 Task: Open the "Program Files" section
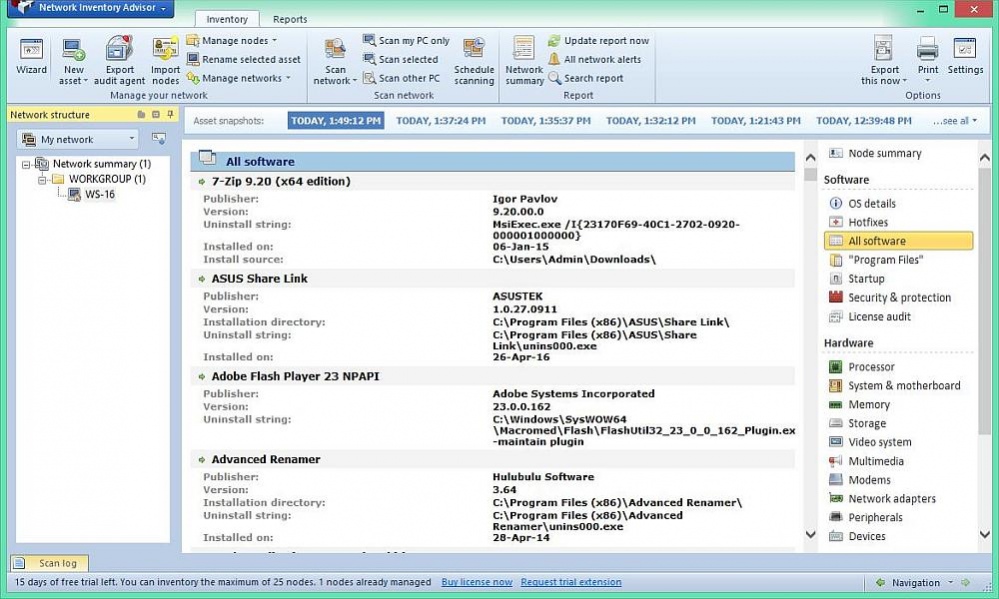(x=876, y=260)
